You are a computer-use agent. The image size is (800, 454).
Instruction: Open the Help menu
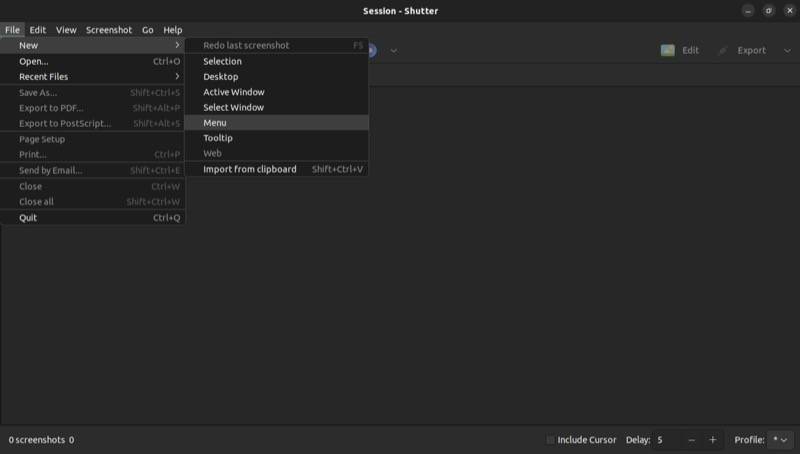(172, 30)
